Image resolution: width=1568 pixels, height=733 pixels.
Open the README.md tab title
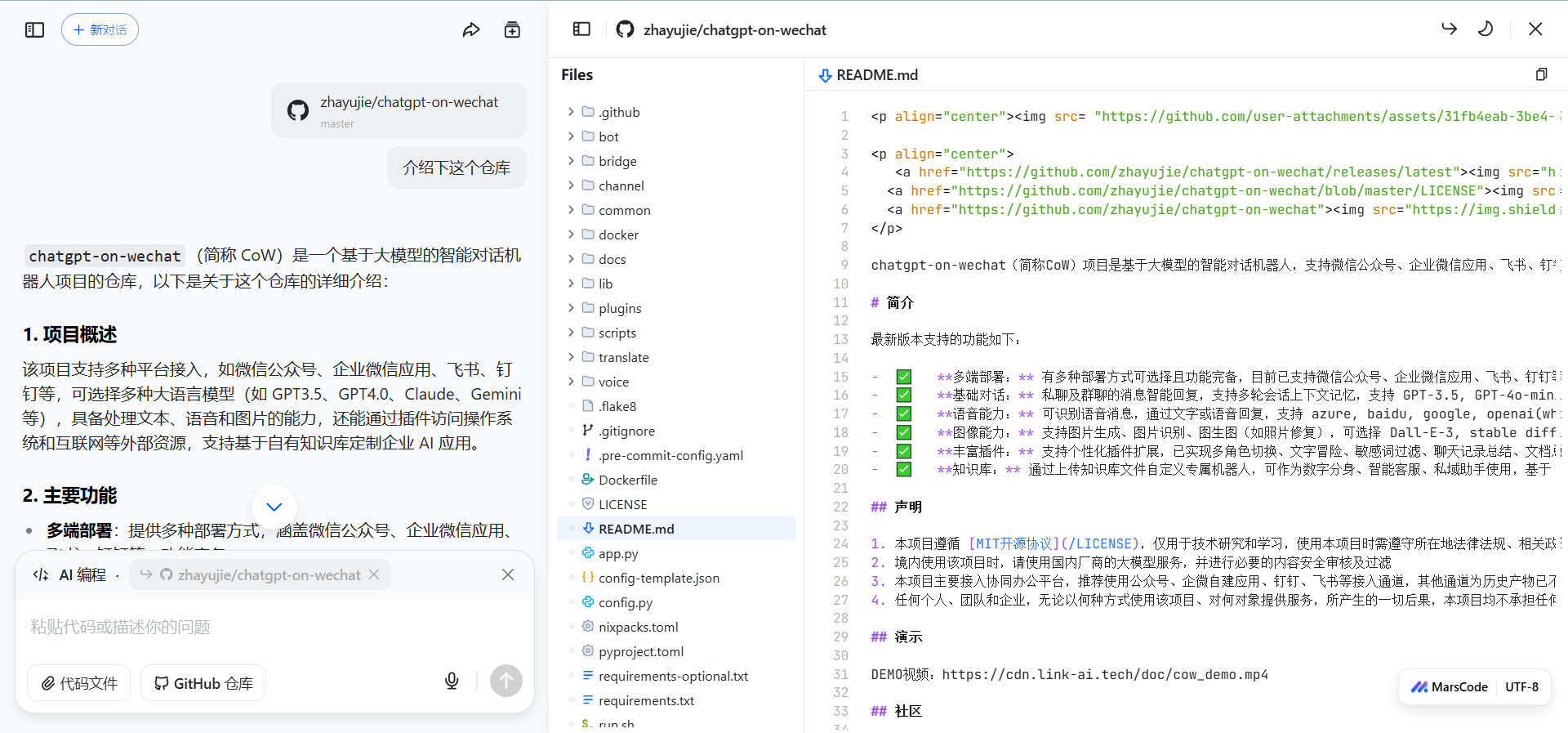pos(877,75)
